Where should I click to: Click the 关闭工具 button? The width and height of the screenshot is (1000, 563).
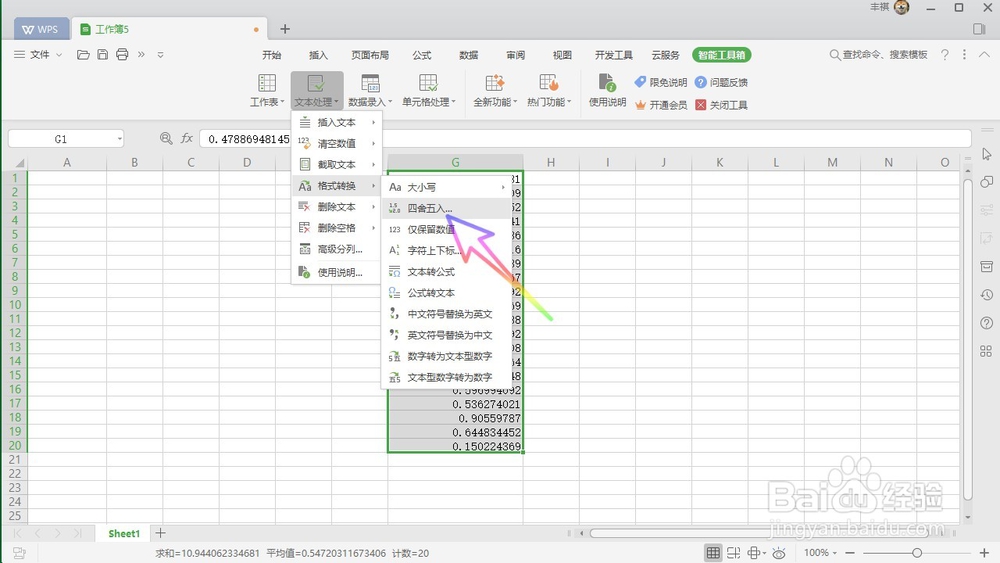721,105
